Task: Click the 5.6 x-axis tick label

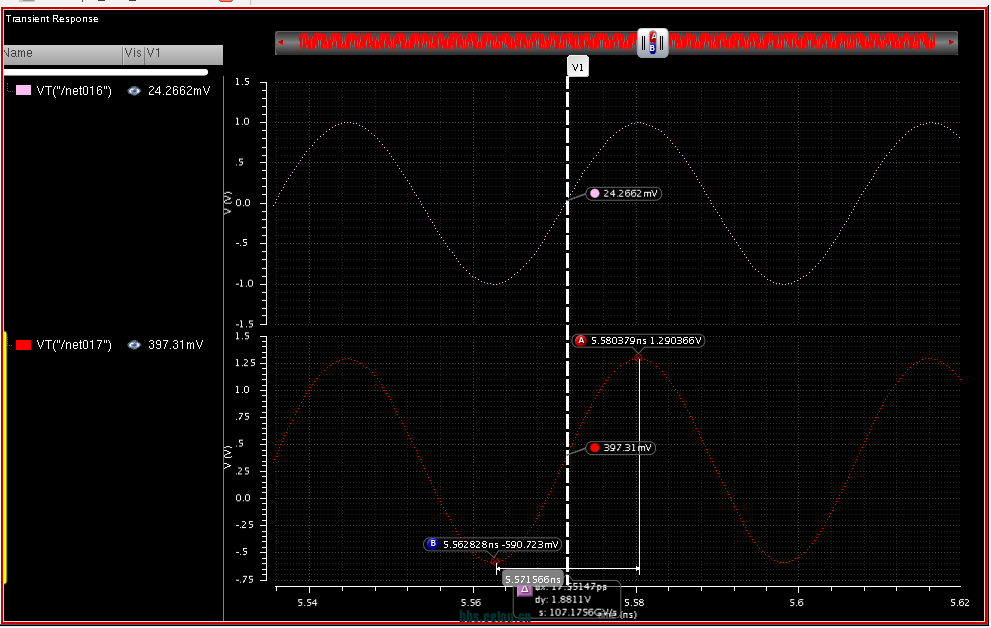Action: tap(796, 603)
